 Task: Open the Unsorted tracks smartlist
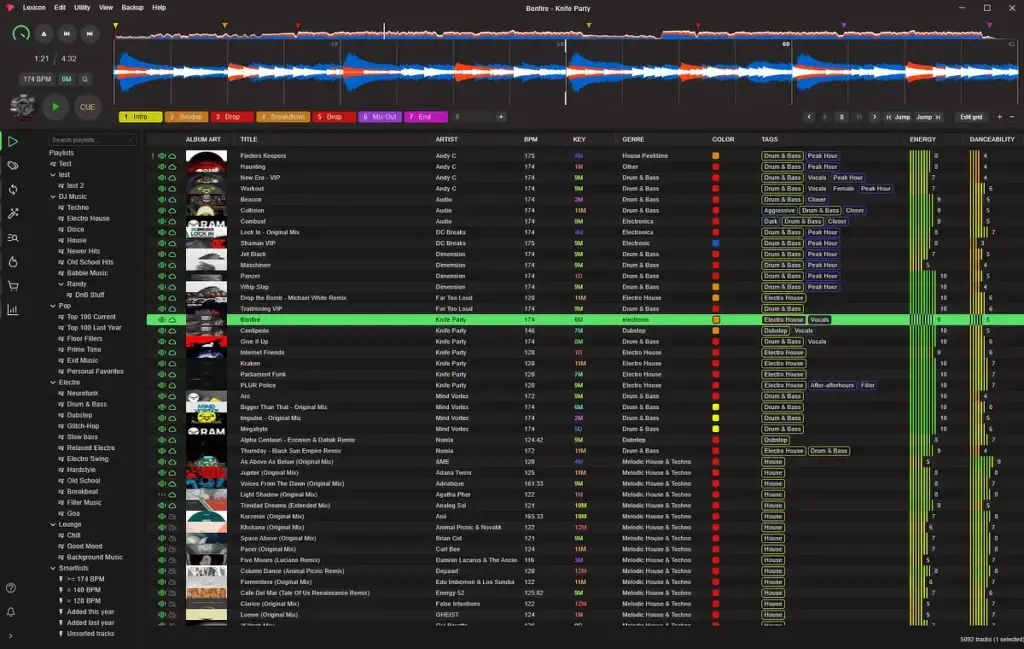[90, 633]
